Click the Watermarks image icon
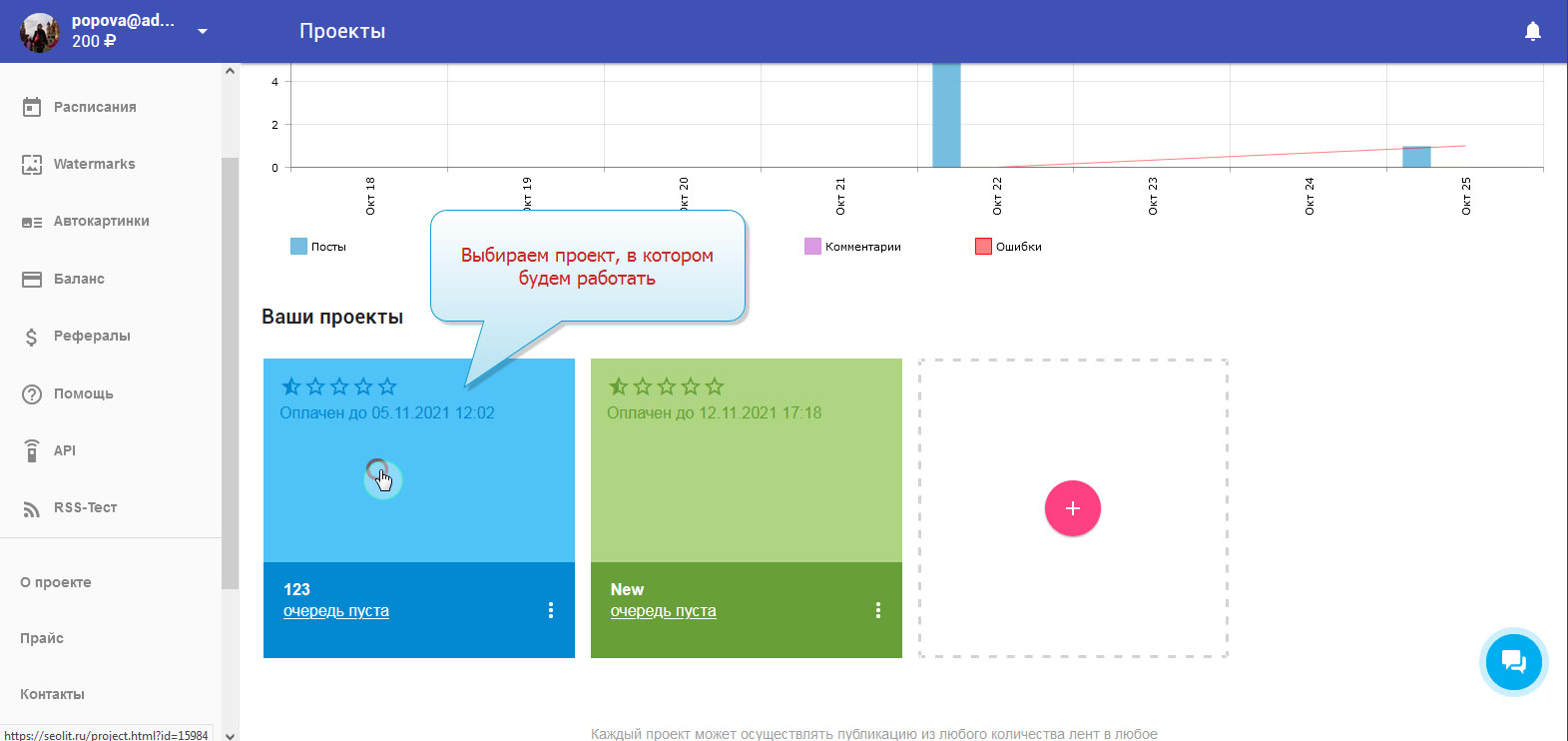1568x741 pixels. click(32, 165)
